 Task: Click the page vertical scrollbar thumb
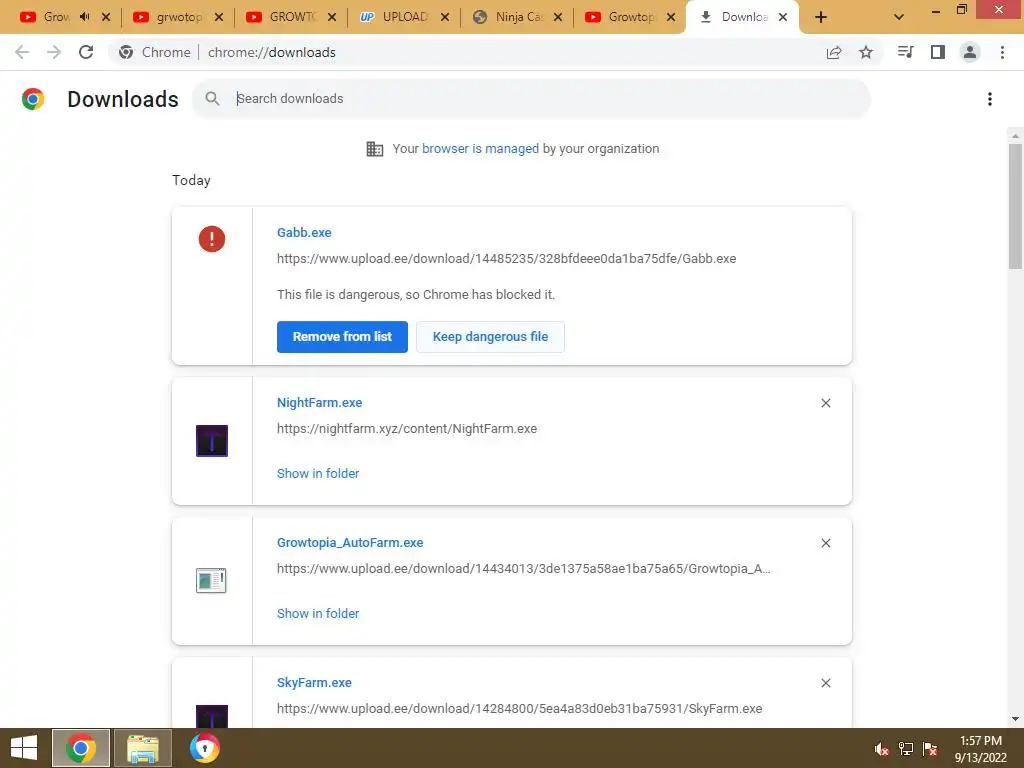pyautogui.click(x=1015, y=206)
